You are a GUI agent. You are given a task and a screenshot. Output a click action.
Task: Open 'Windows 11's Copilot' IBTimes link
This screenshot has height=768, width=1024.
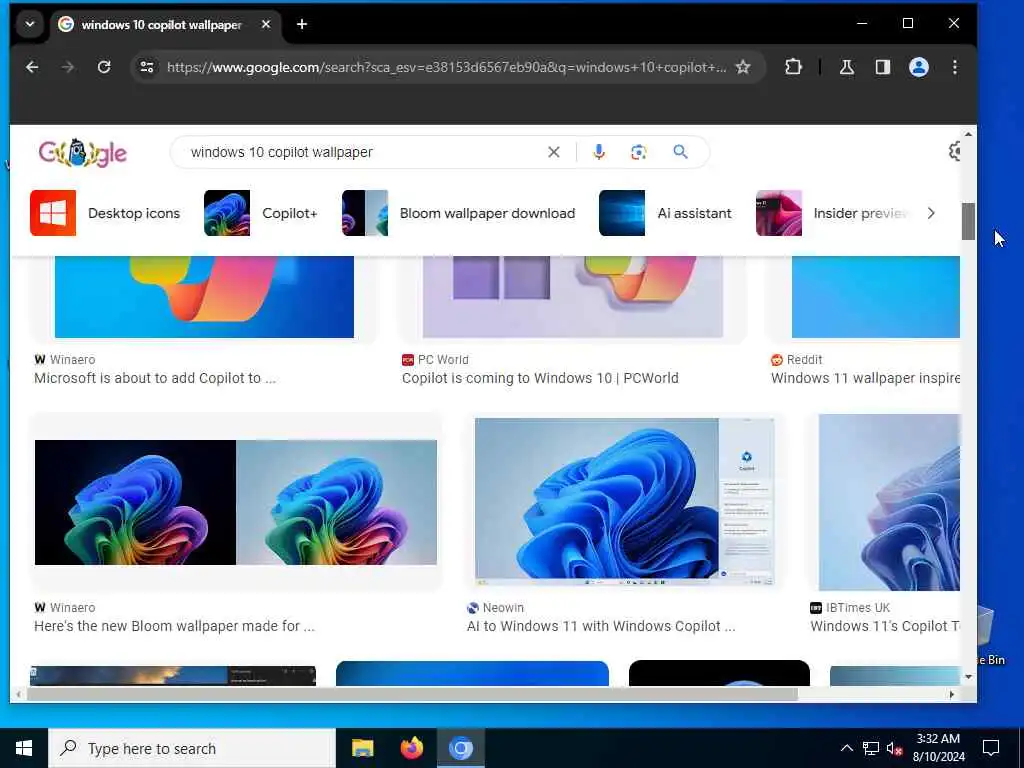(885, 626)
